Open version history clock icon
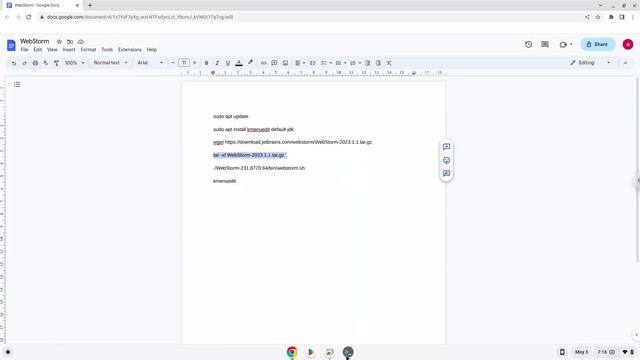Screen dimensions: 640x360 coord(529,44)
